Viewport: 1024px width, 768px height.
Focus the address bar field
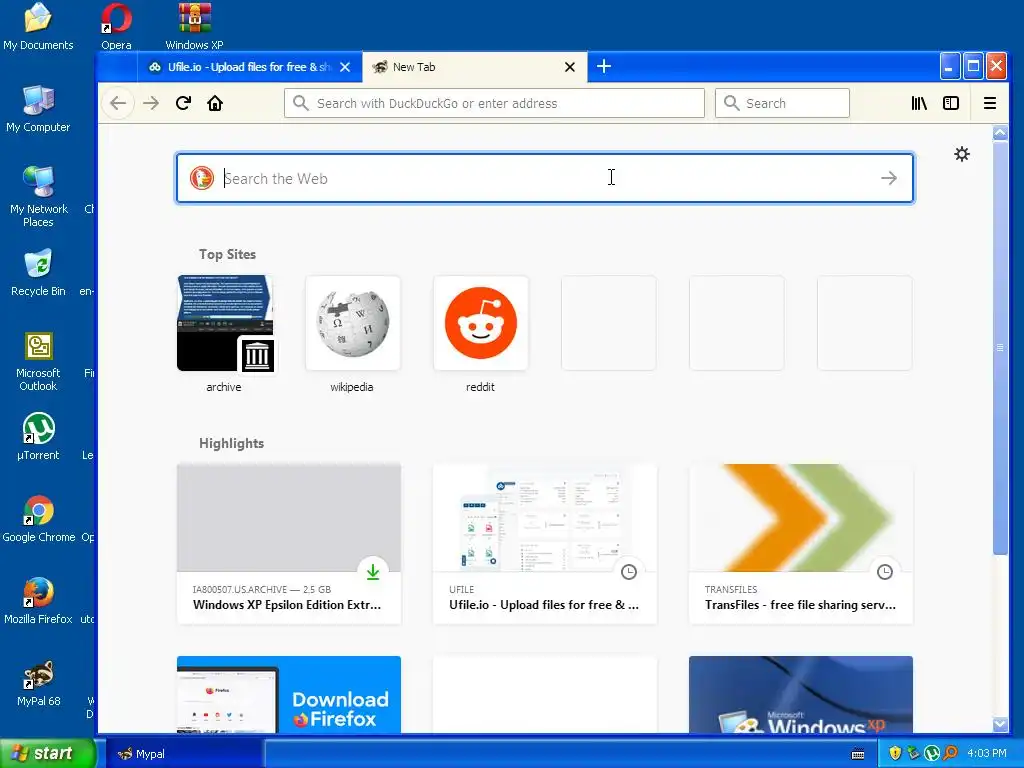click(494, 103)
